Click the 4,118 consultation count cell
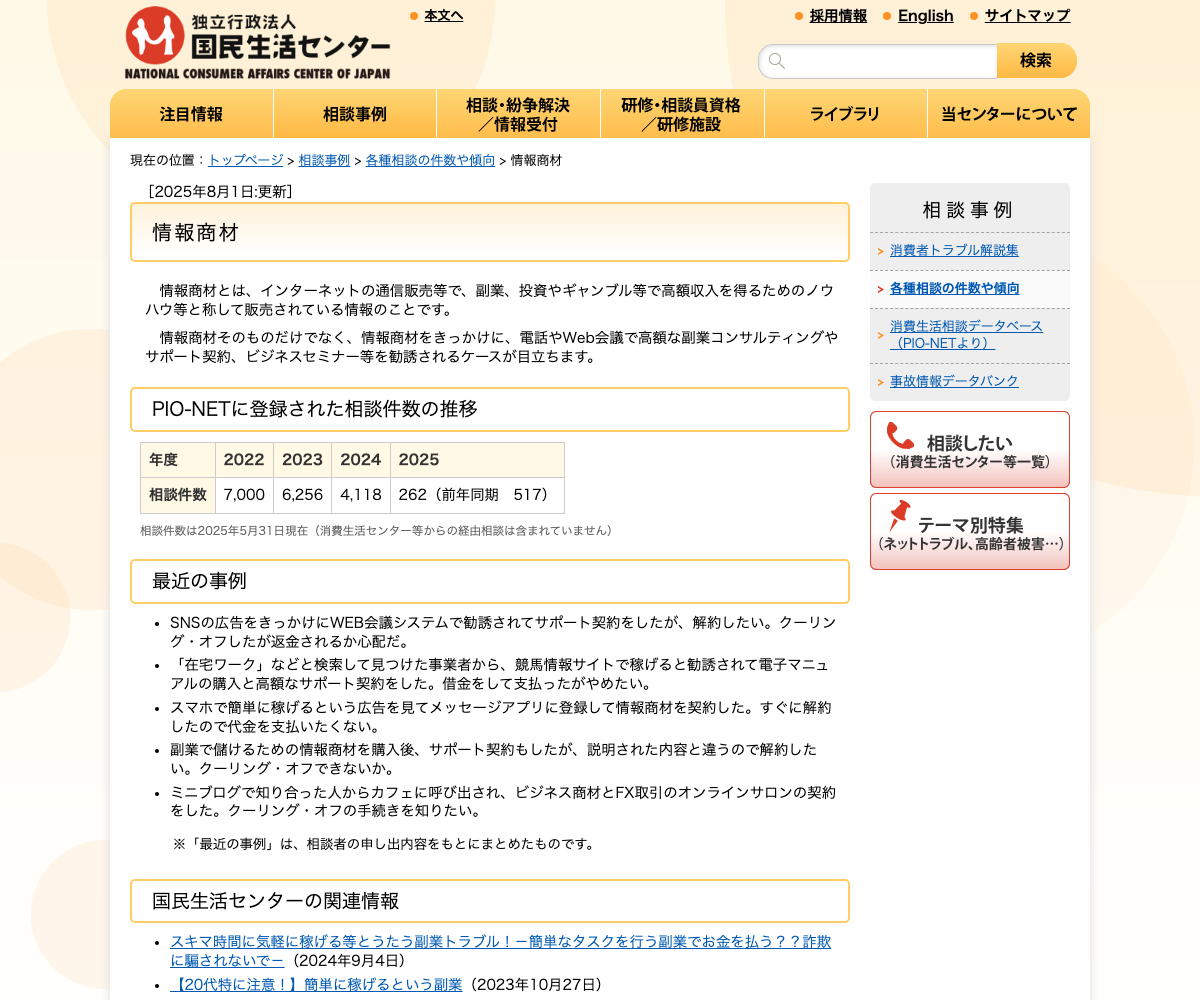1200x1000 pixels. 360,495
